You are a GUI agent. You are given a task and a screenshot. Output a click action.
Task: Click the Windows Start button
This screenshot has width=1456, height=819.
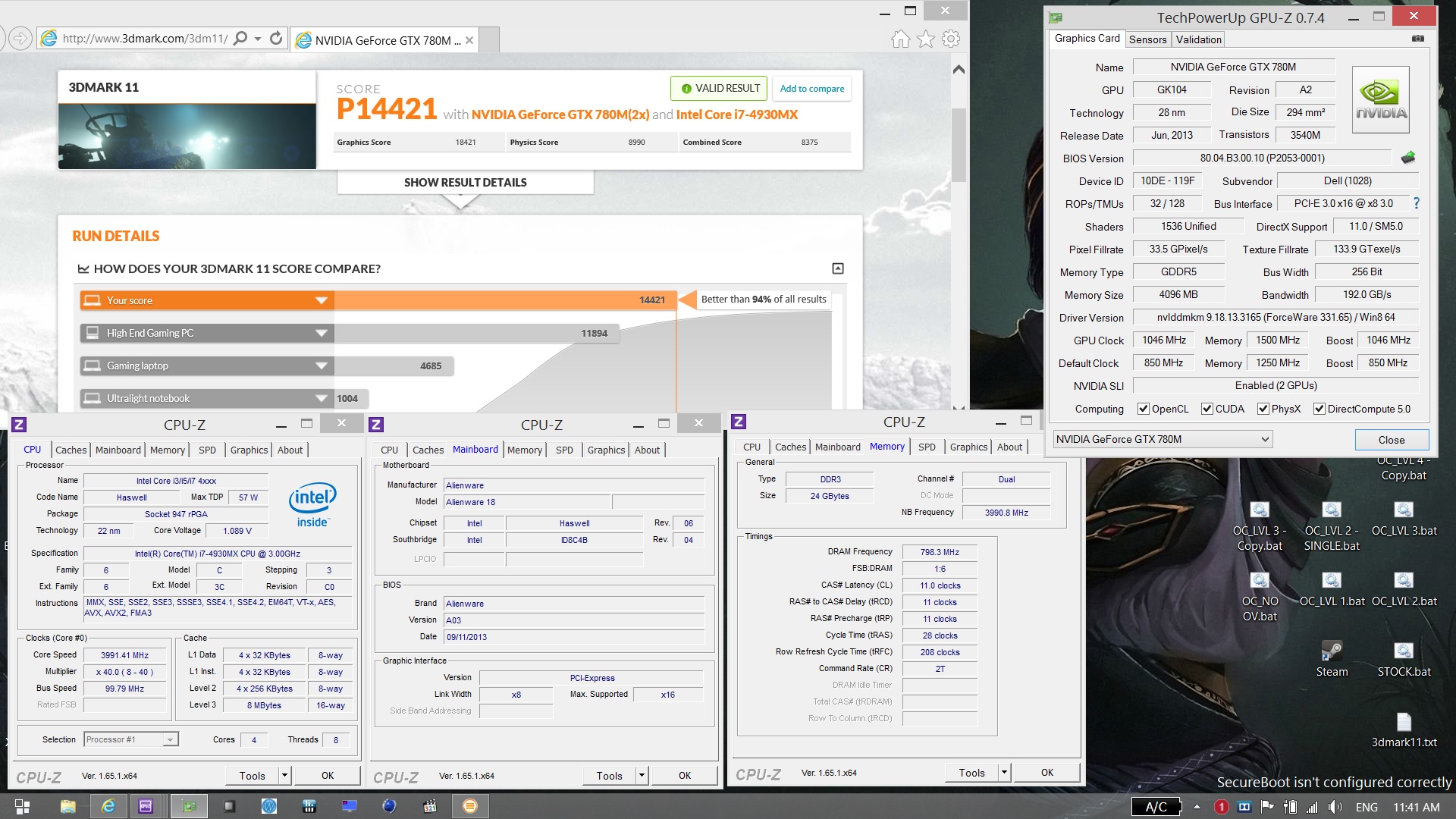pos(22,806)
